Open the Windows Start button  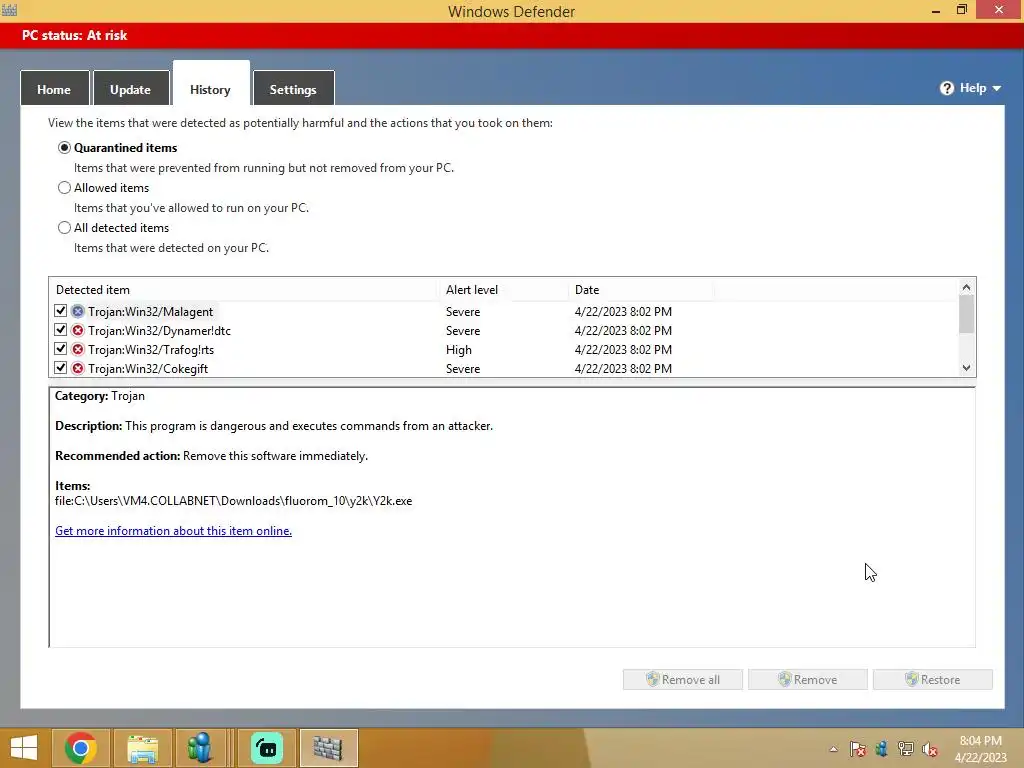tap(24, 748)
